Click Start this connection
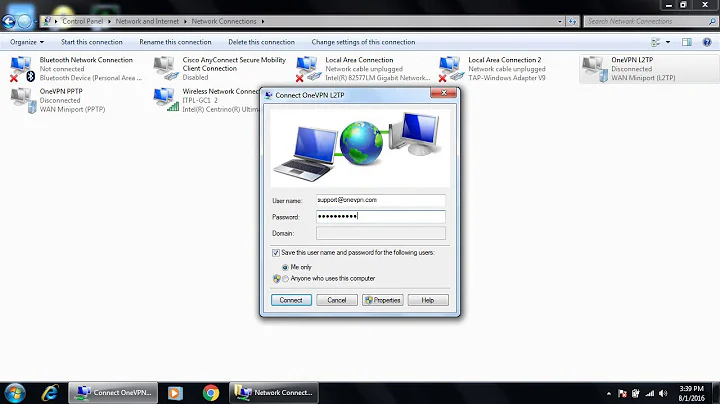The width and height of the screenshot is (720, 404). pos(92,42)
